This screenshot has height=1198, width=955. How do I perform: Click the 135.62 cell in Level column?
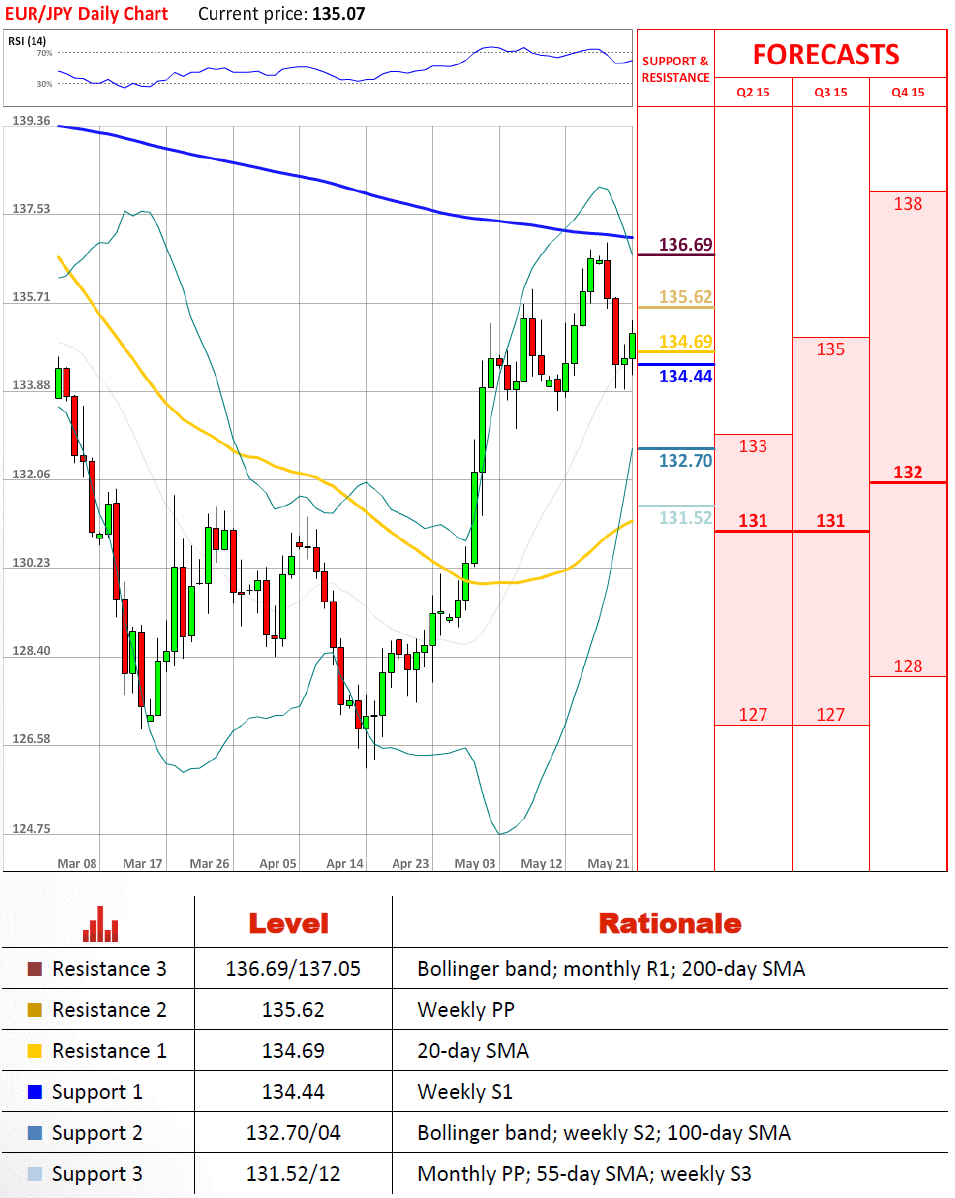(293, 1010)
